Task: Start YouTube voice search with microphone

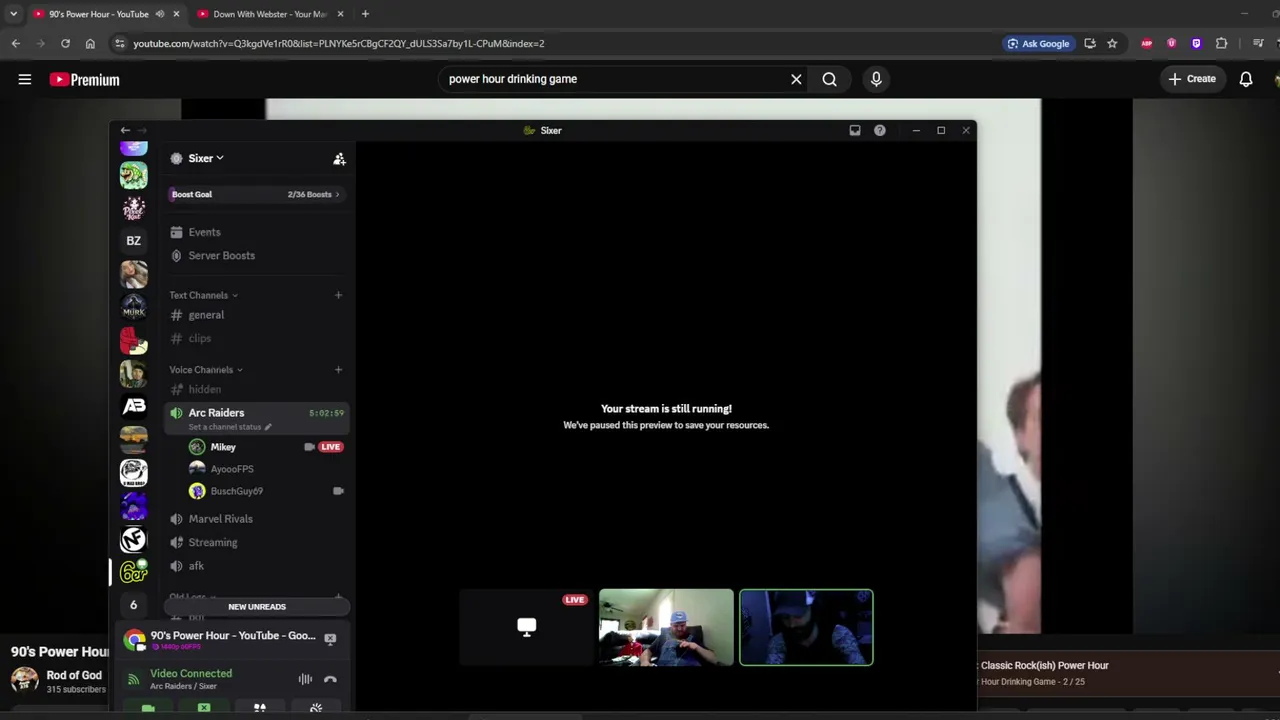Action: [x=876, y=79]
